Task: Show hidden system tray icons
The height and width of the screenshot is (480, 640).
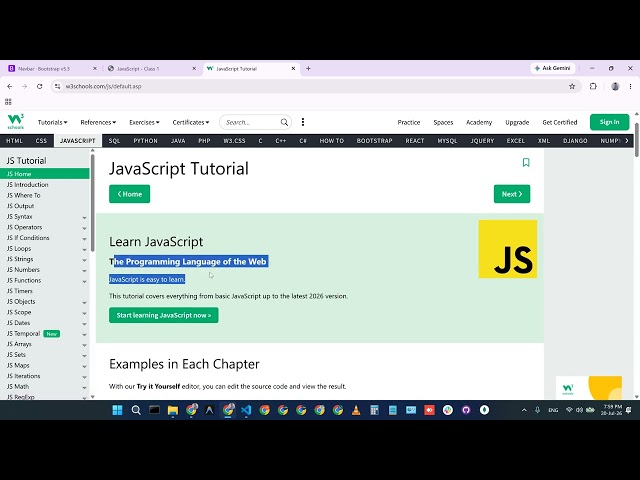Action: (x=524, y=410)
